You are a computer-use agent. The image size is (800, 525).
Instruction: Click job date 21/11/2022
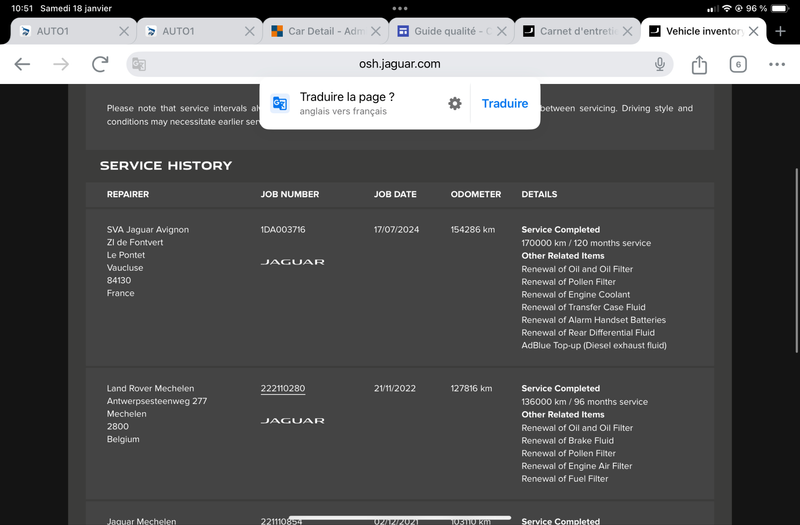pyautogui.click(x=395, y=388)
